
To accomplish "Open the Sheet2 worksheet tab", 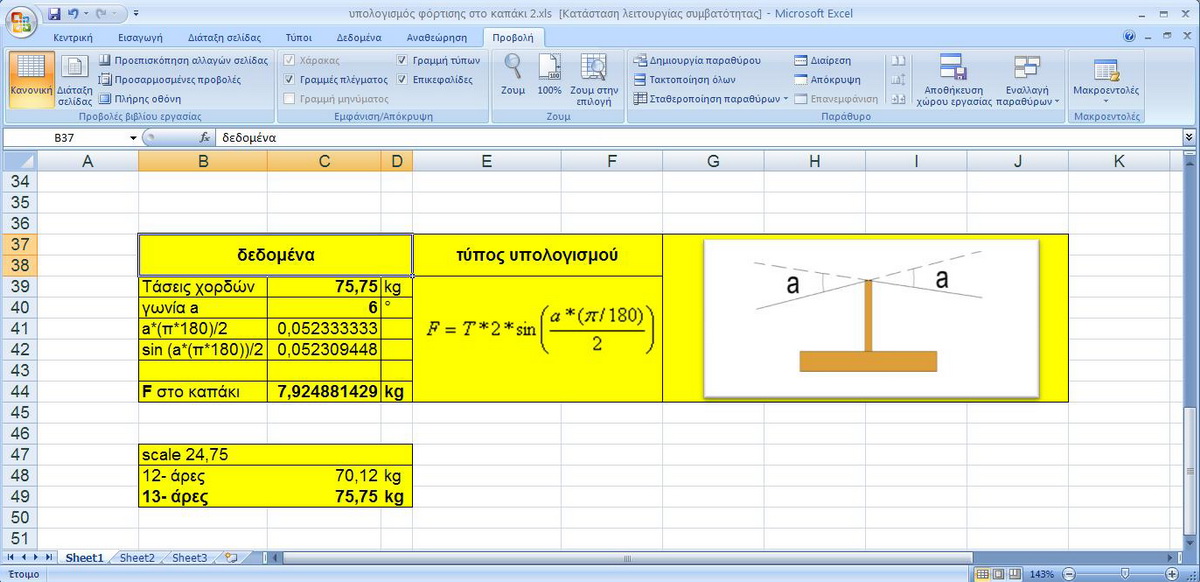I will coord(137,558).
